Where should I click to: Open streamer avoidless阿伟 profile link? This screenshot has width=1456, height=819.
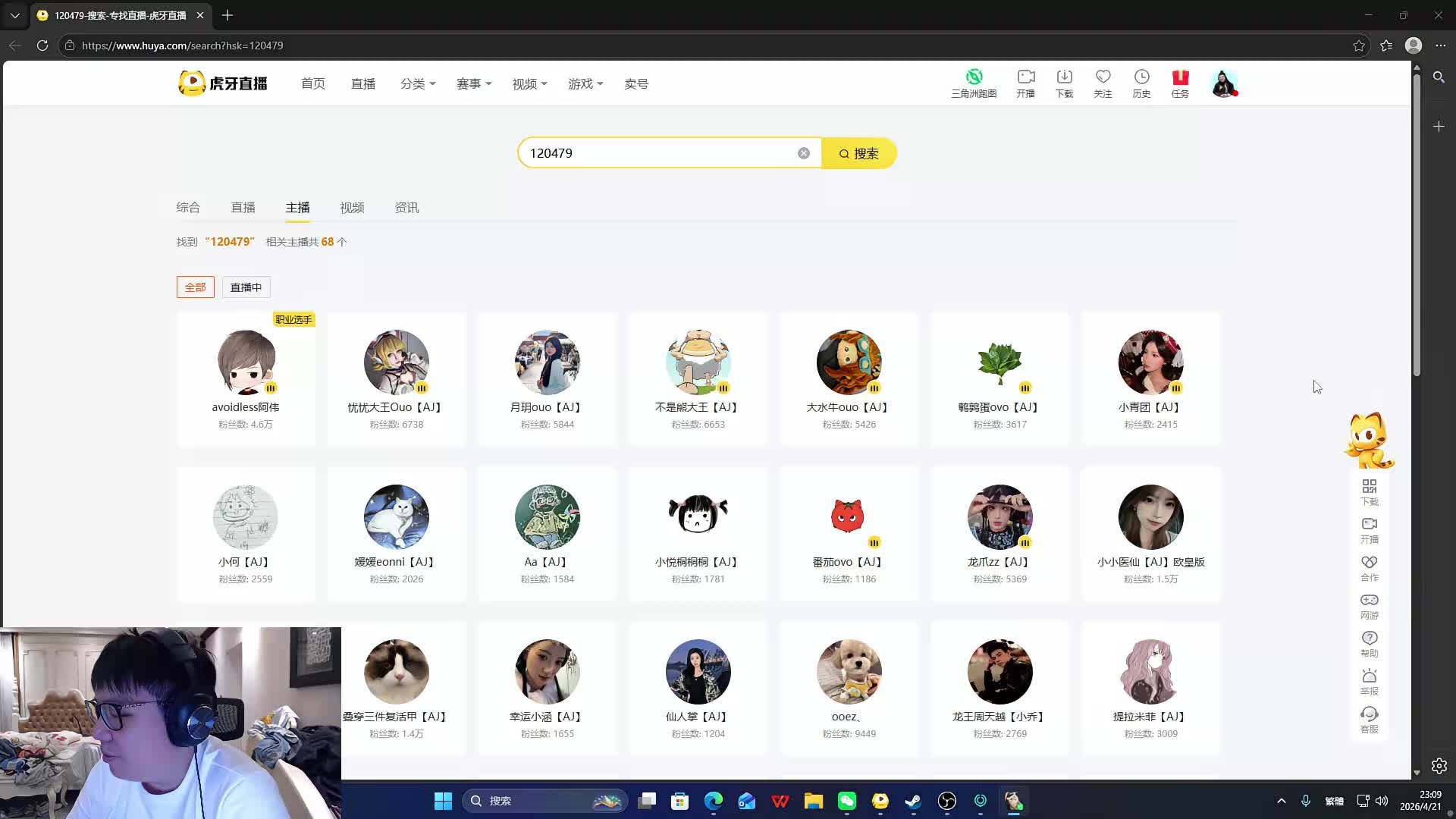click(x=246, y=407)
